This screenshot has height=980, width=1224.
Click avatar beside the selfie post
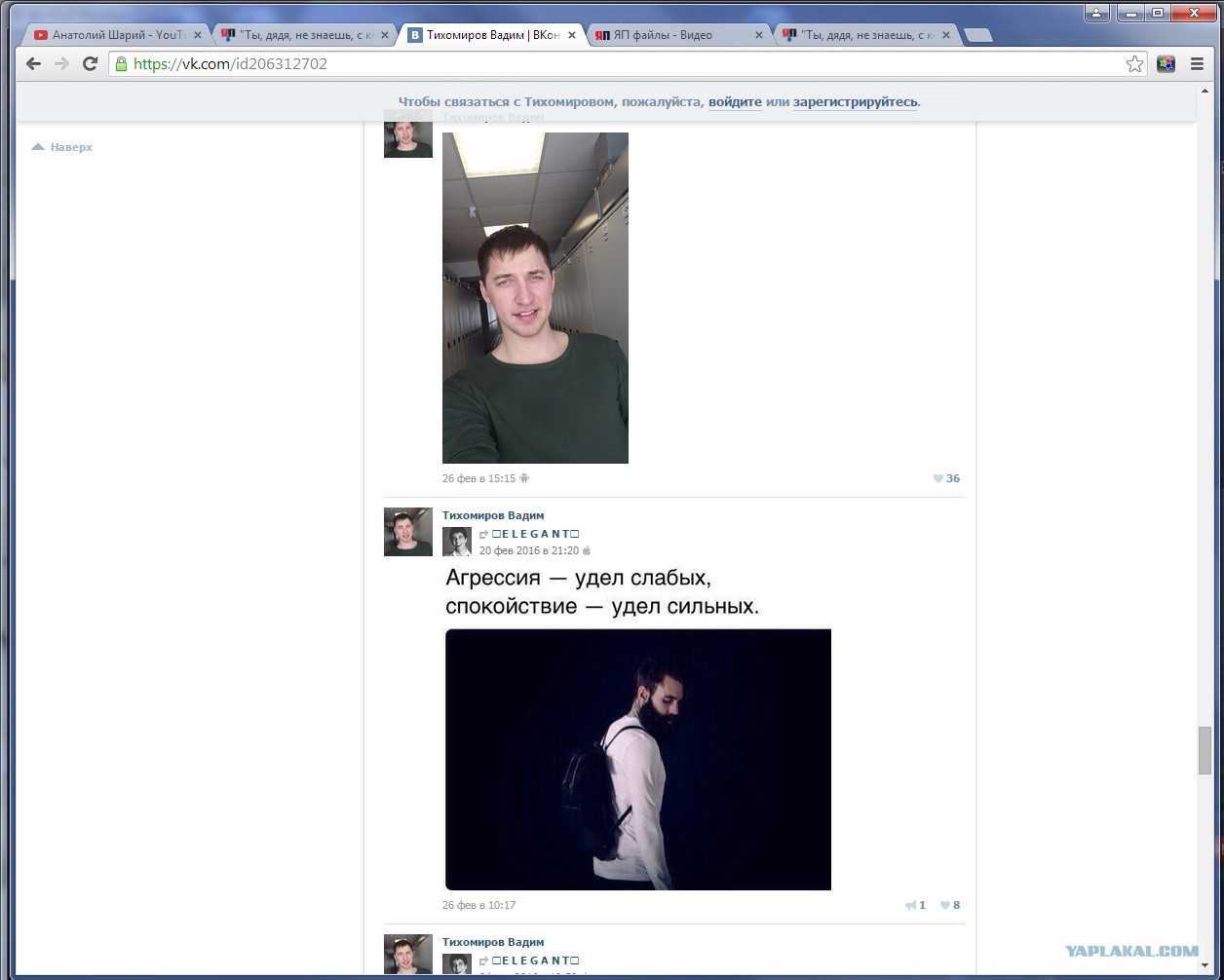pos(408,133)
